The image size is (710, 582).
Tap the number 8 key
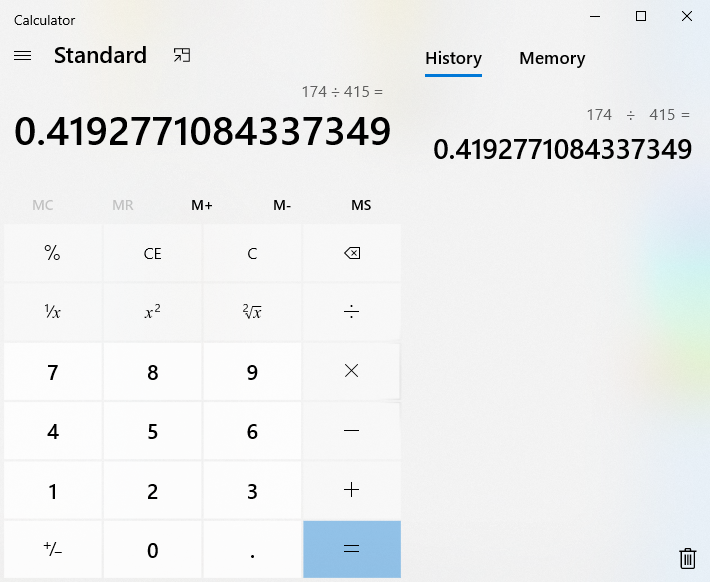click(x=153, y=371)
